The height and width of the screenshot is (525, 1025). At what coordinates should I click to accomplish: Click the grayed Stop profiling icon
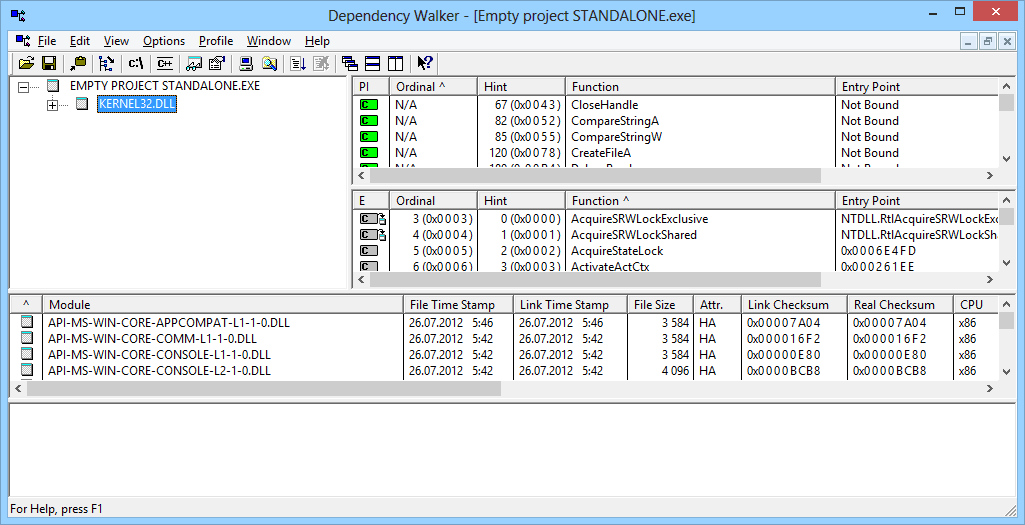[320, 63]
